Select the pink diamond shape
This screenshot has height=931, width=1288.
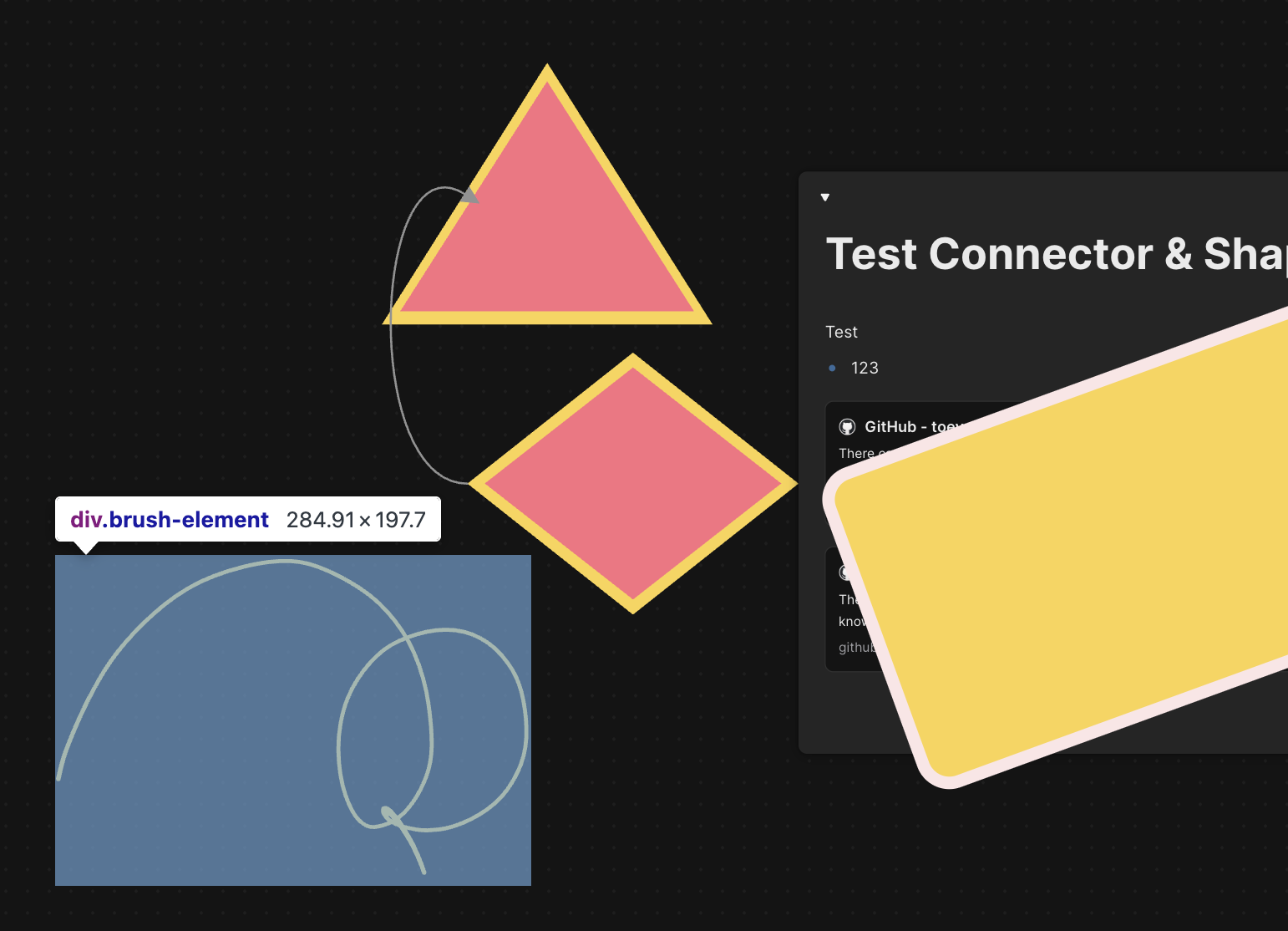tap(633, 483)
